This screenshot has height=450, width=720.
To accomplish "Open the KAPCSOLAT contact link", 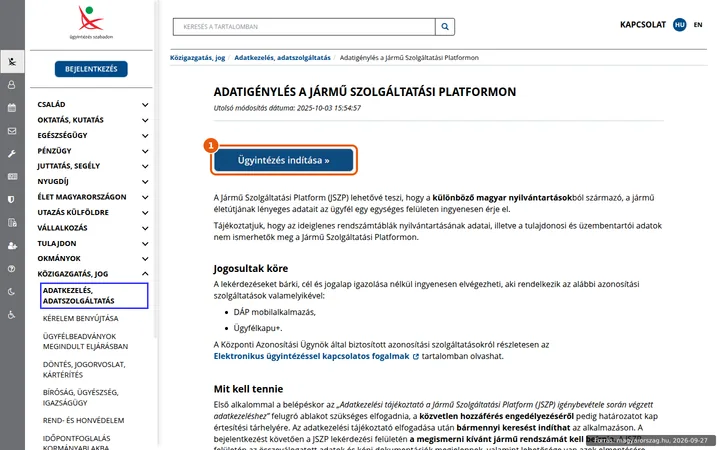I will [643, 25].
